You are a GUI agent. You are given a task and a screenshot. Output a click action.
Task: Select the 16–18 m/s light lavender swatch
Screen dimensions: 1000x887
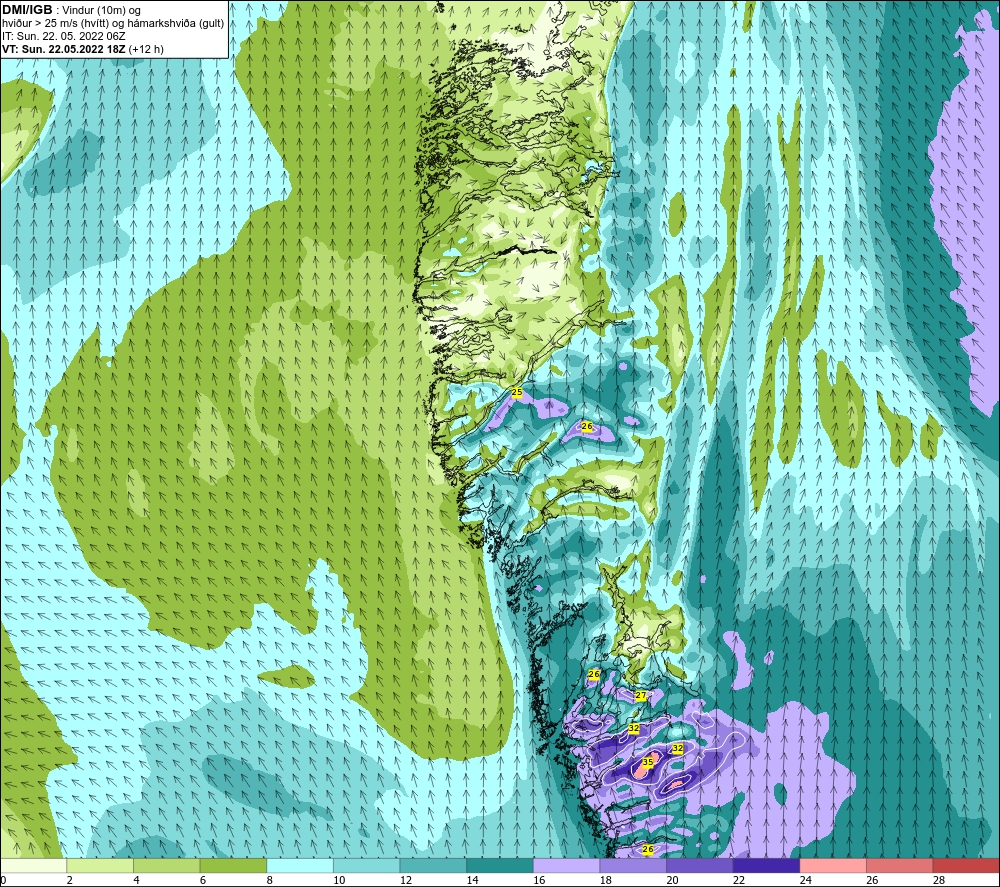566,865
